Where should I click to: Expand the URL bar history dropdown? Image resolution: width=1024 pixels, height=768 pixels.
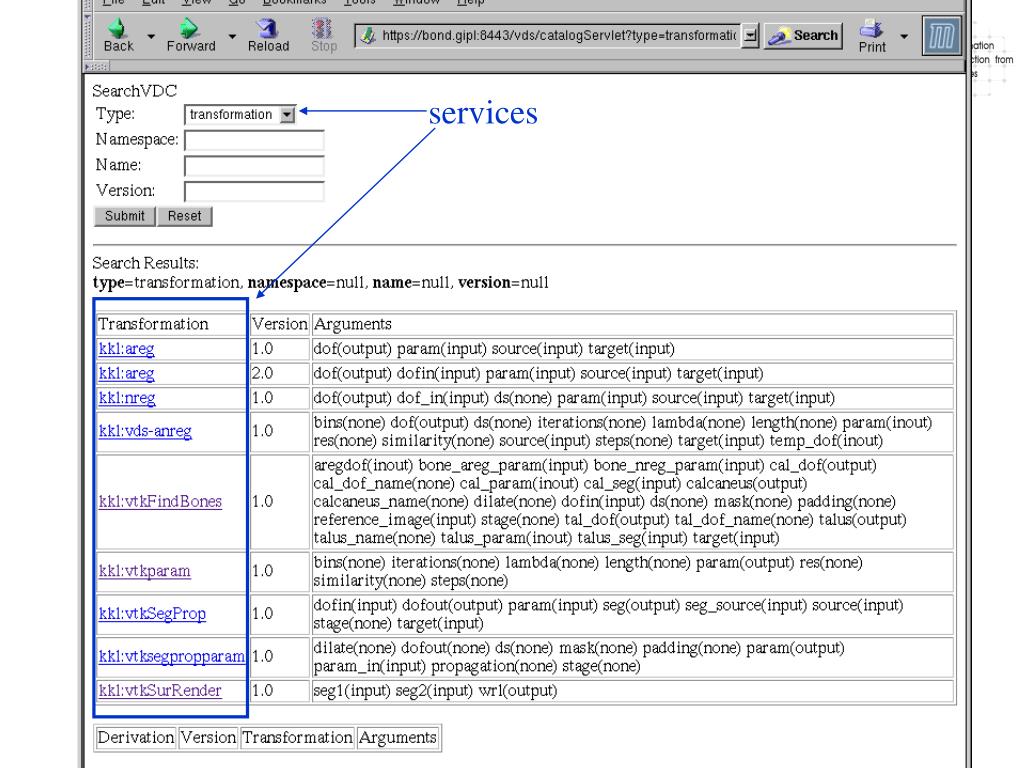pyautogui.click(x=751, y=35)
